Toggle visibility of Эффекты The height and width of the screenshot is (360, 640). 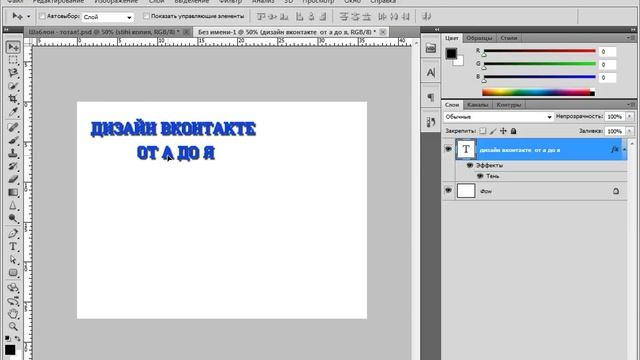click(469, 165)
